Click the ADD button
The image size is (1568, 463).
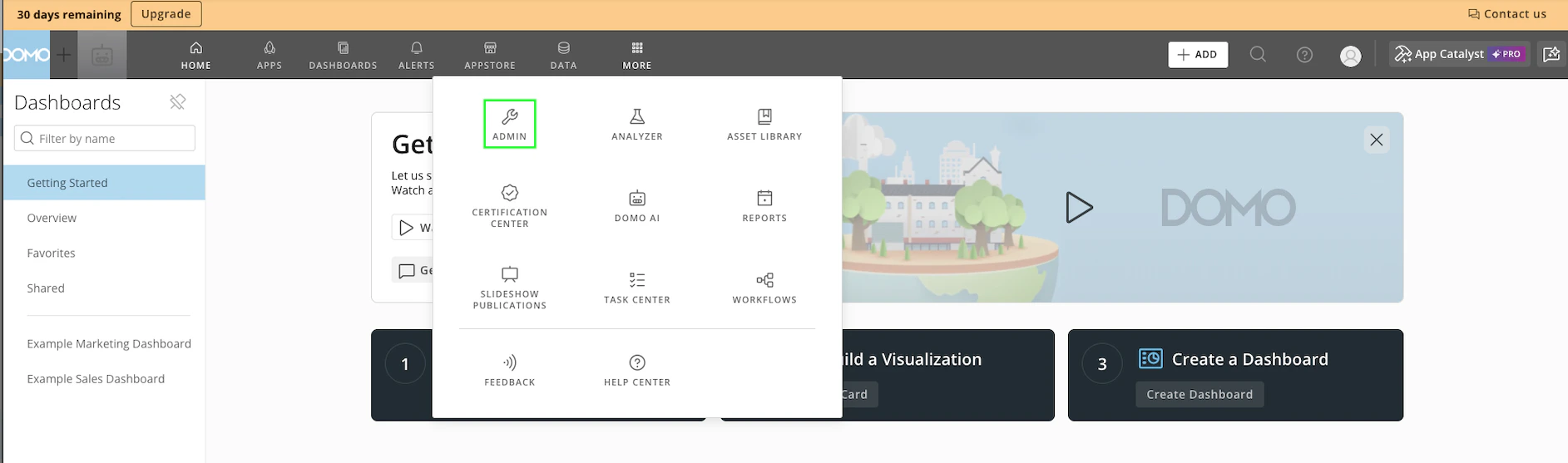1198,55
